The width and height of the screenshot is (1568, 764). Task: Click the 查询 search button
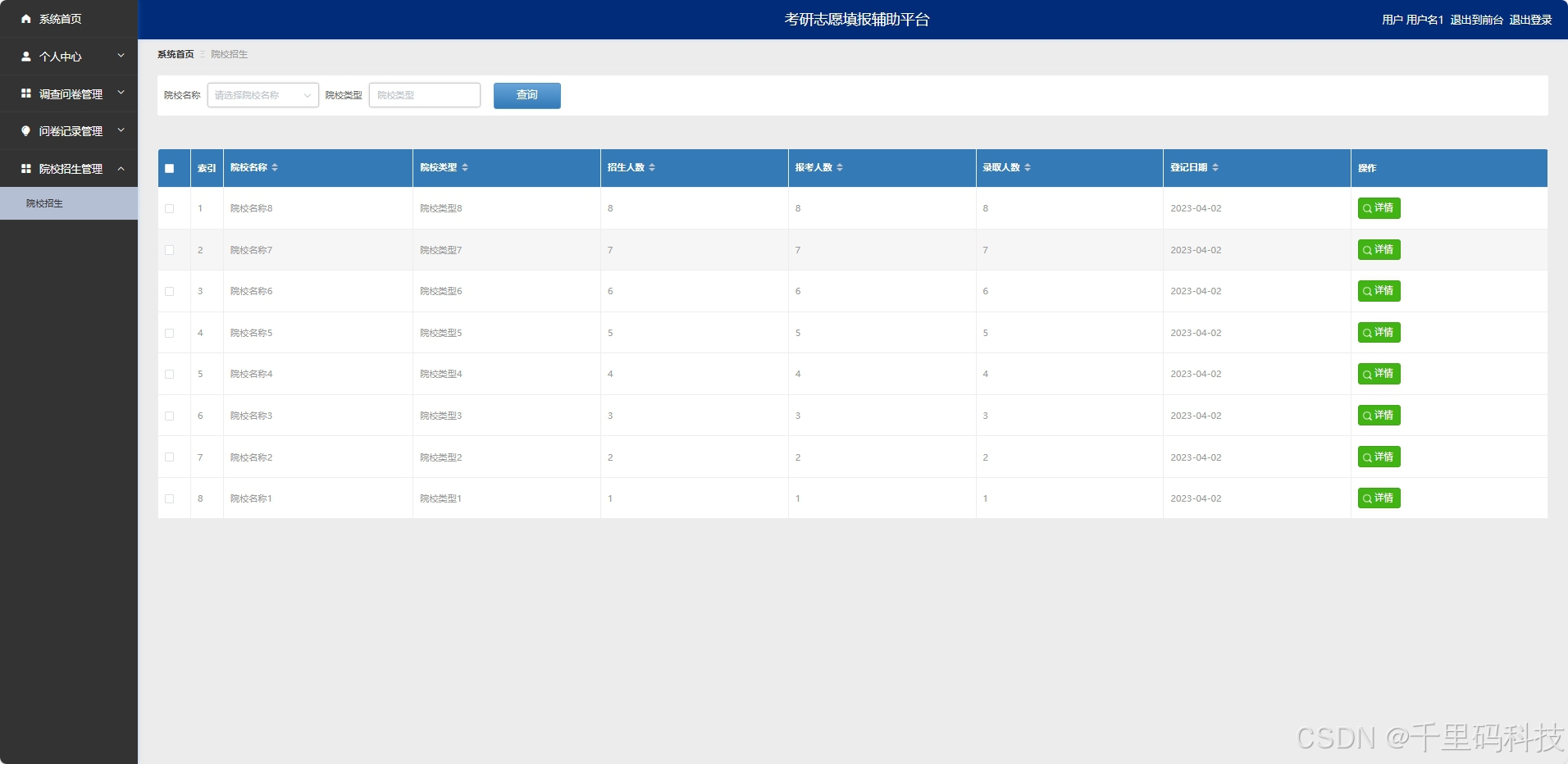[x=527, y=95]
